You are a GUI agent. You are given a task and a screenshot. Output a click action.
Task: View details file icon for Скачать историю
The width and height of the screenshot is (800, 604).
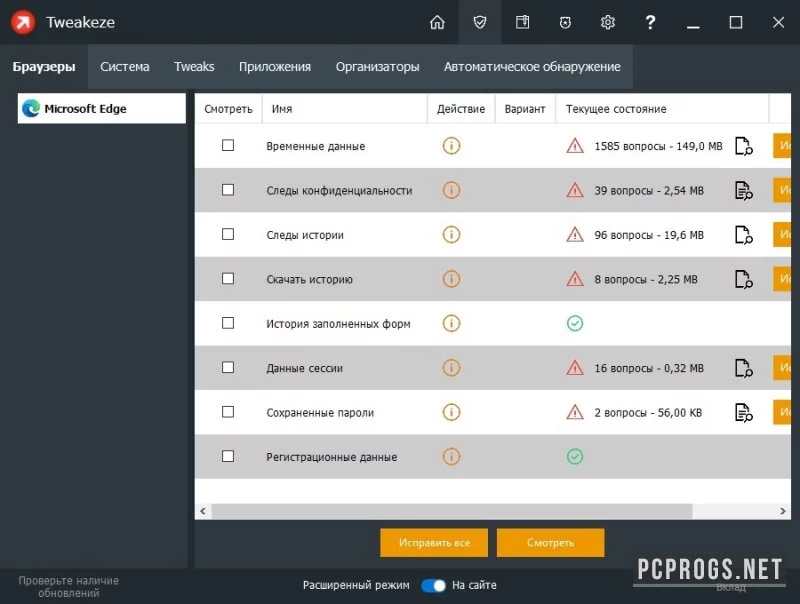click(743, 280)
